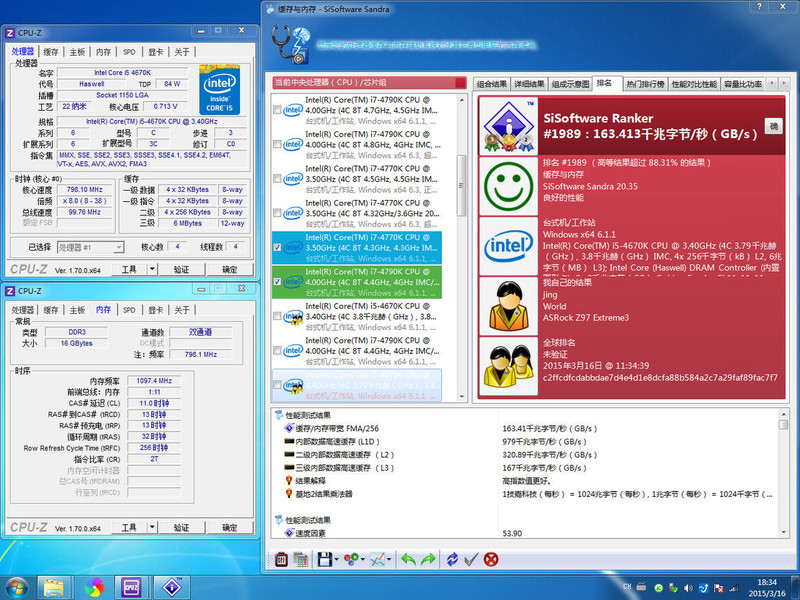The image size is (800, 600).
Task: Click the 验证 button in the top CPU-Z window
Action: point(181,270)
